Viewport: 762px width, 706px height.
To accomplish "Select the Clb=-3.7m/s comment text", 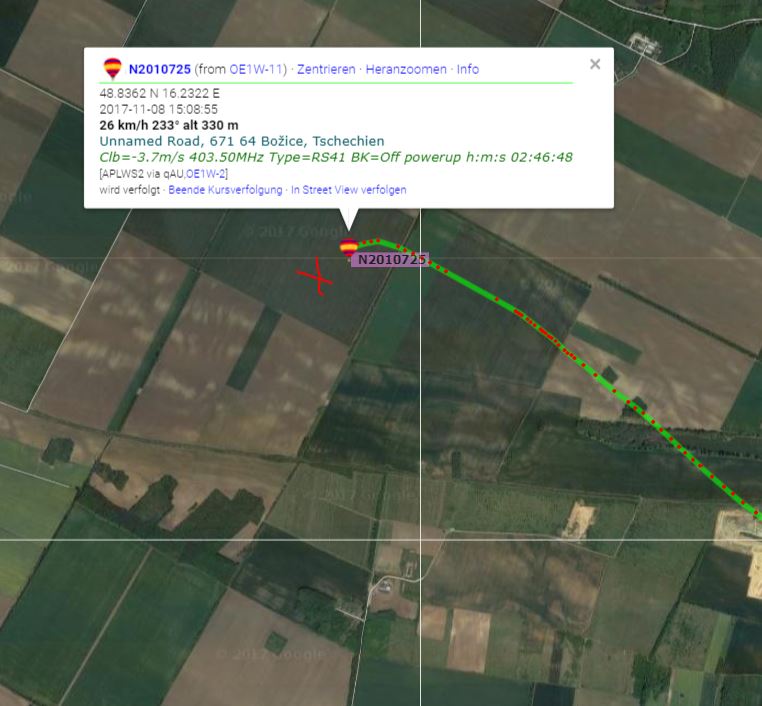I will tap(336, 157).
